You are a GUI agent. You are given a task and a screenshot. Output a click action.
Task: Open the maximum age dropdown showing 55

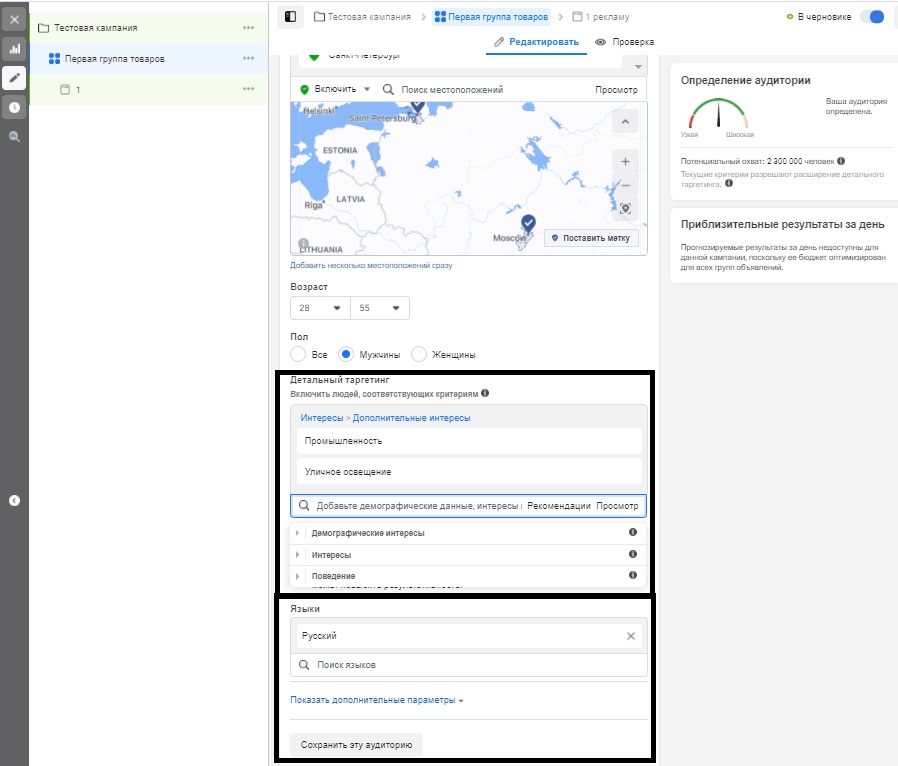pos(380,308)
